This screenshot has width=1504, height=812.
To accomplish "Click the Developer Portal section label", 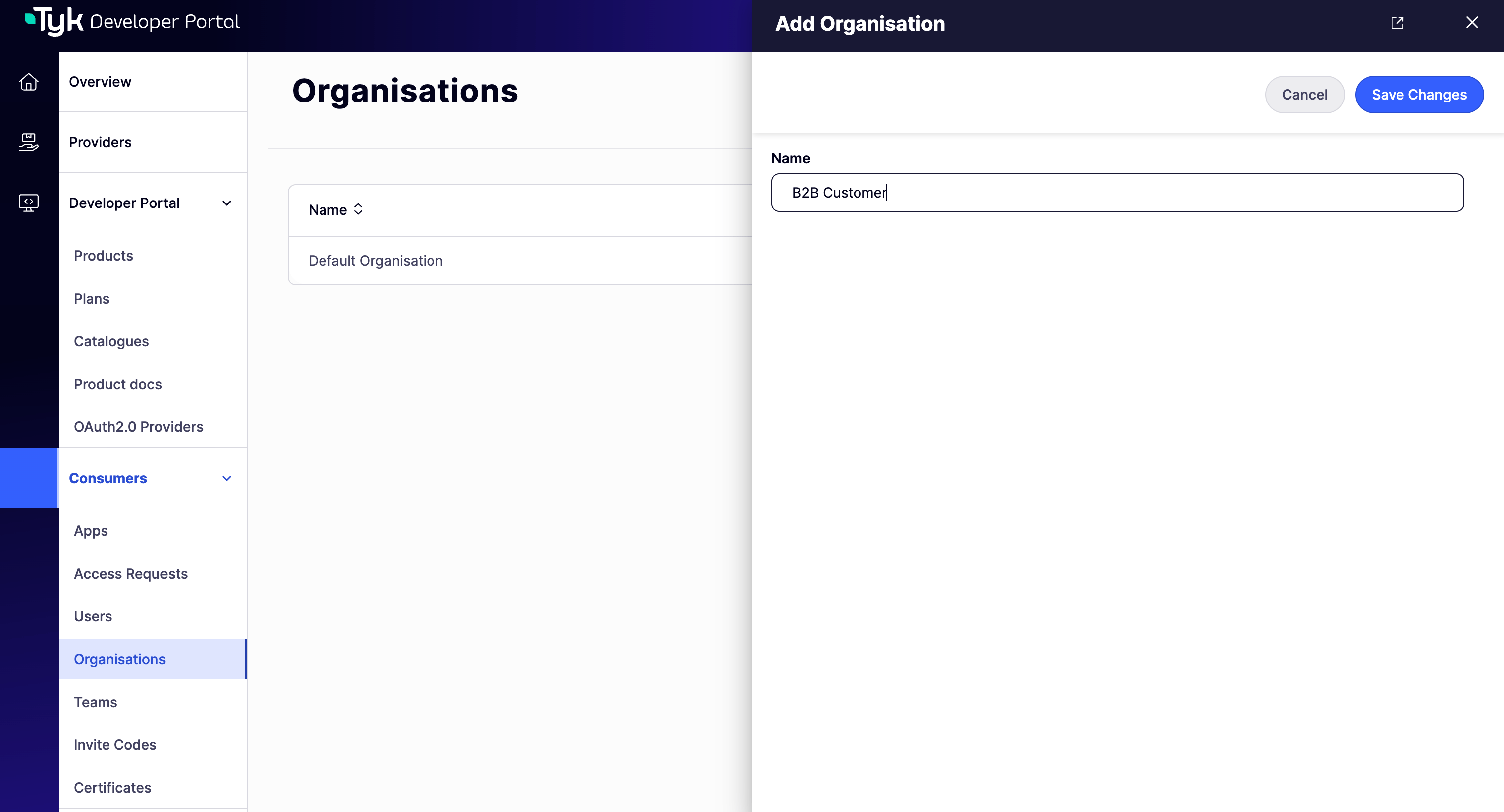I will click(x=124, y=203).
